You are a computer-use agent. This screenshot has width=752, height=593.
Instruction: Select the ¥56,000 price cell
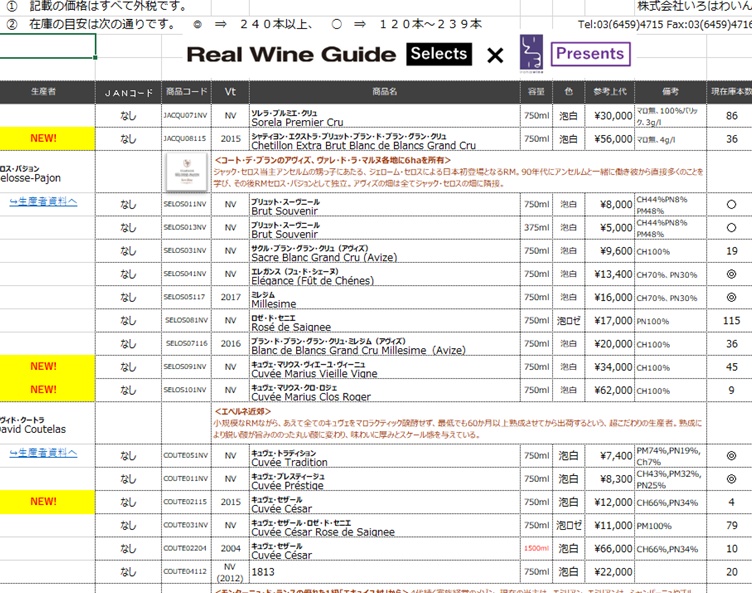click(610, 139)
